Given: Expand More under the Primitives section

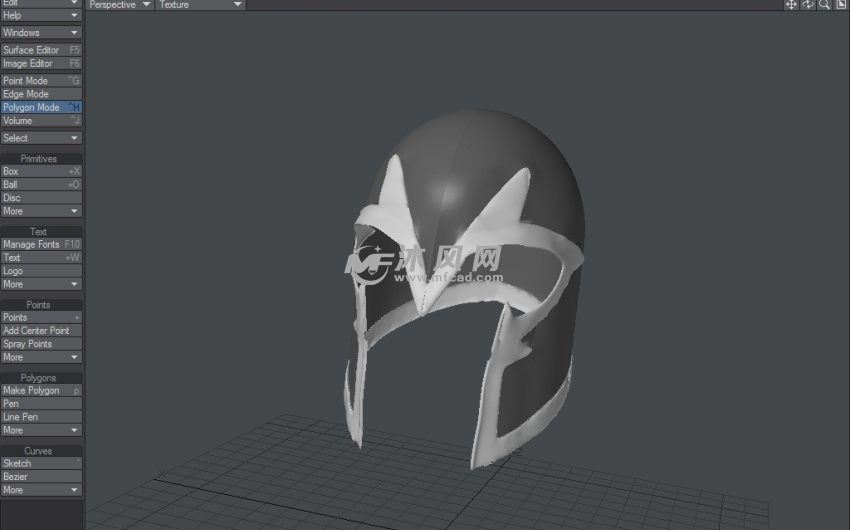Looking at the screenshot, I should tap(41, 211).
